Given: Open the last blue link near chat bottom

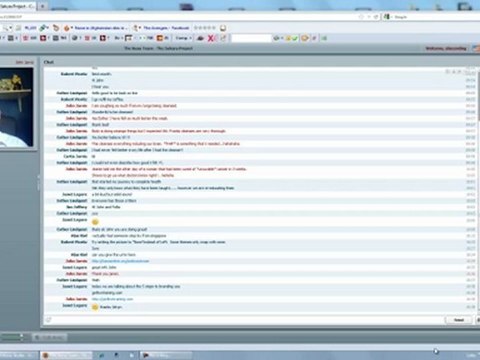Looking at the screenshot, I should [112, 299].
